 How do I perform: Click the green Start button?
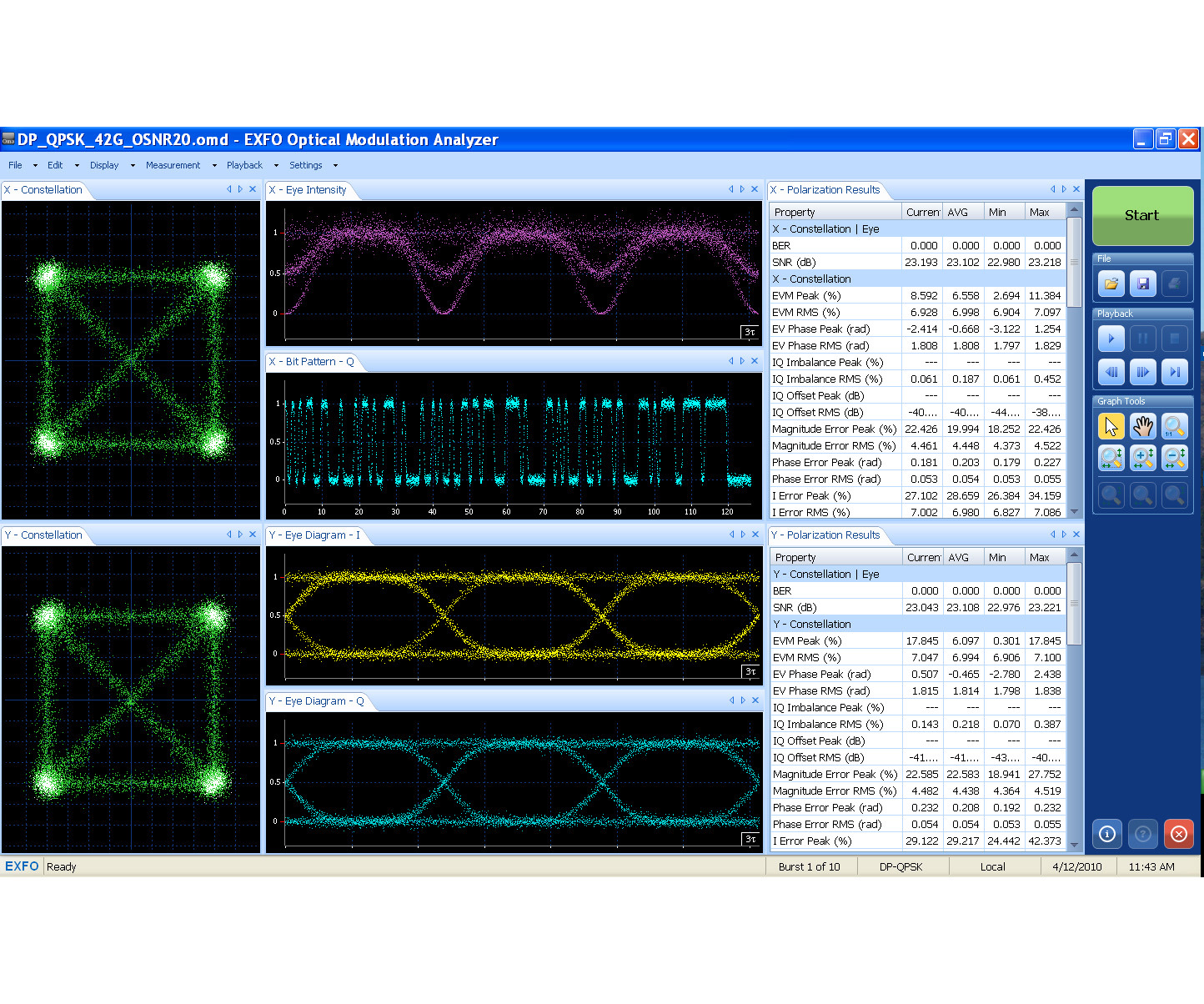tap(1142, 215)
